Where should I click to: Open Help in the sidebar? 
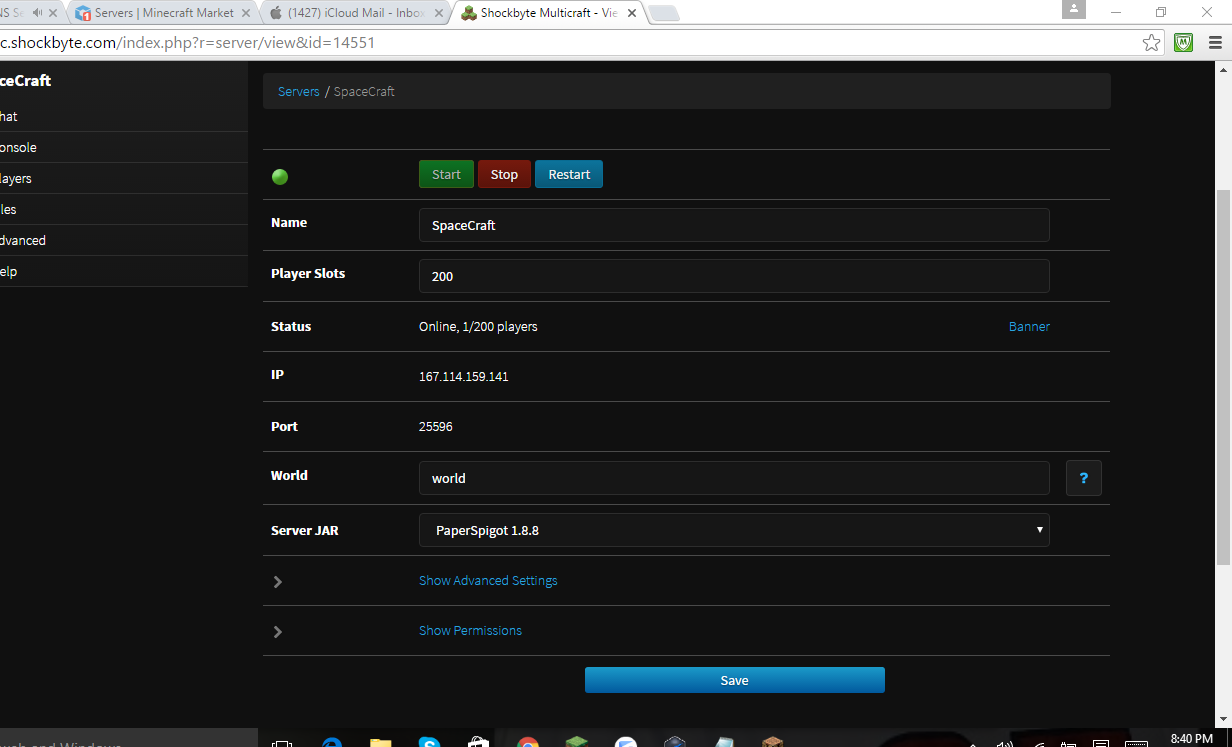click(x=124, y=271)
